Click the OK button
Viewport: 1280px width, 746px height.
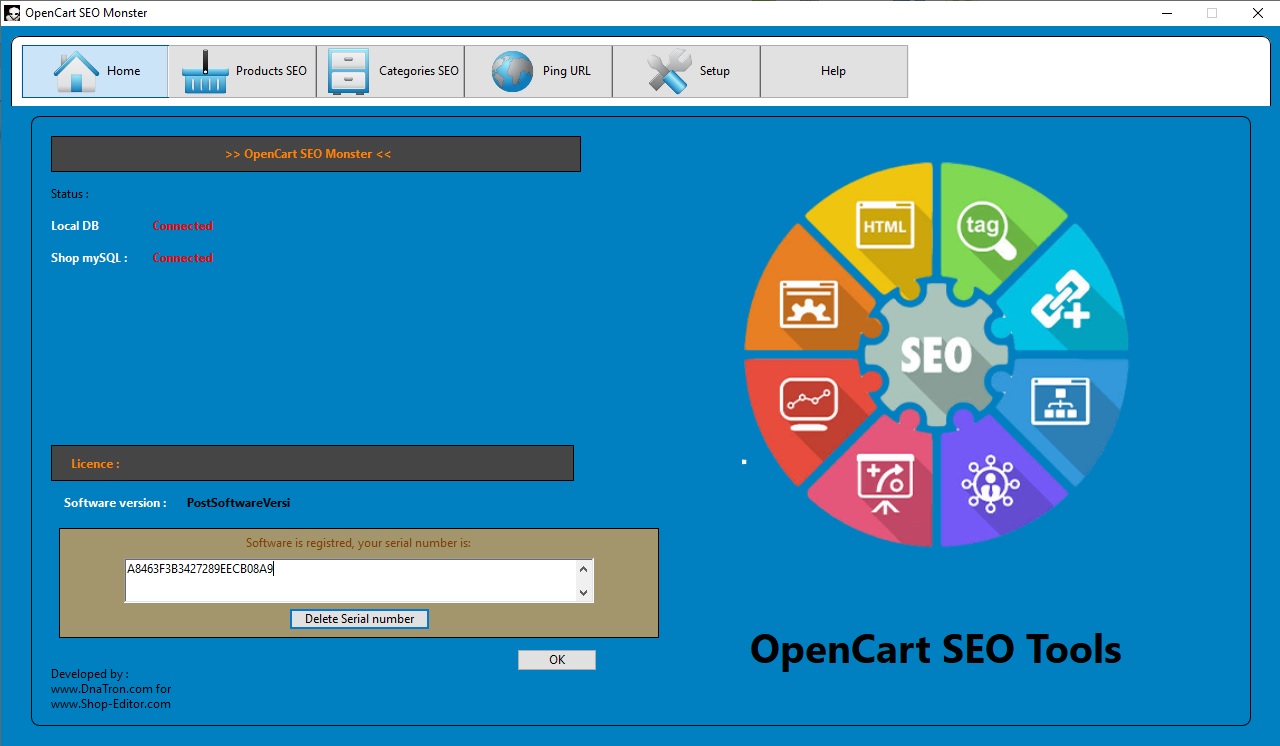557,660
